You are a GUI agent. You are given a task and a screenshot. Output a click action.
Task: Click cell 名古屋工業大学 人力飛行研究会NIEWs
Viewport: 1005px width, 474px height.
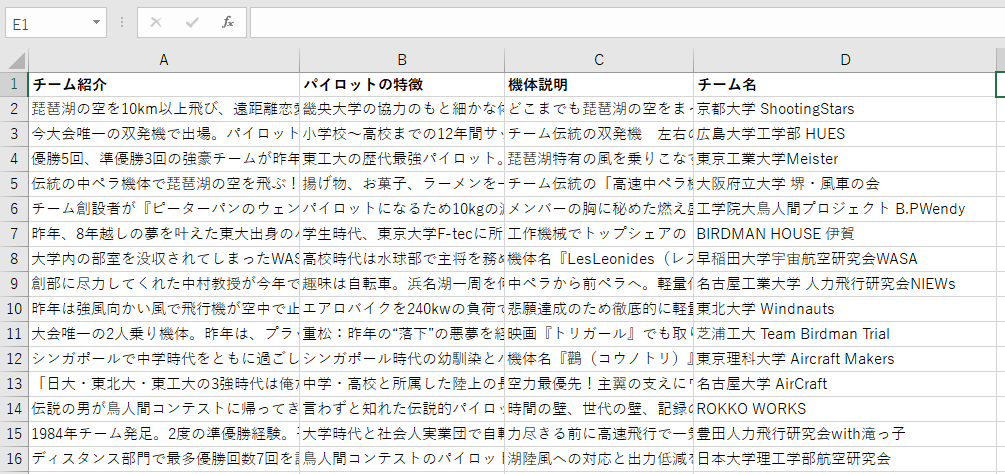845,284
